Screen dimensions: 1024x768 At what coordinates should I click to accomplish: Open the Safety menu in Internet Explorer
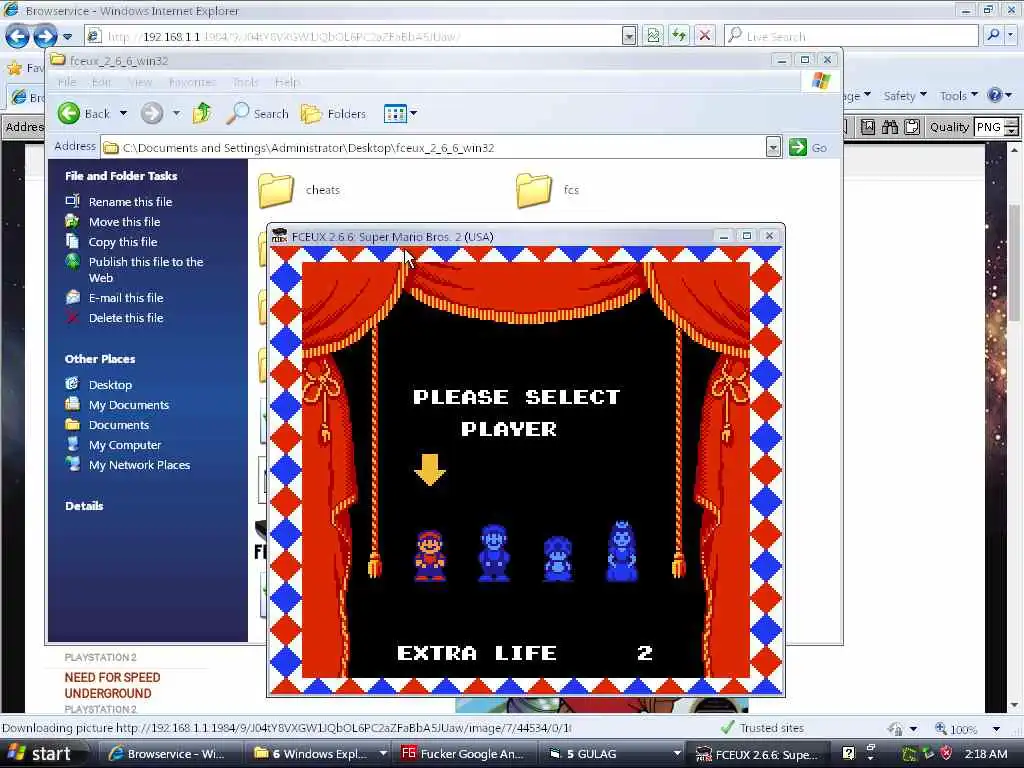point(905,96)
